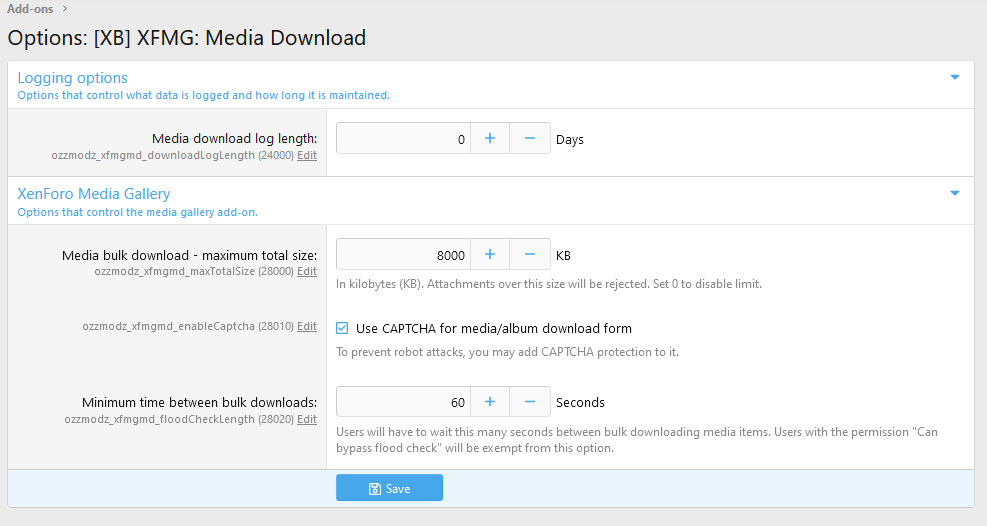Open the Add-ons breadcrumb link
This screenshot has height=526, width=987.
30,9
